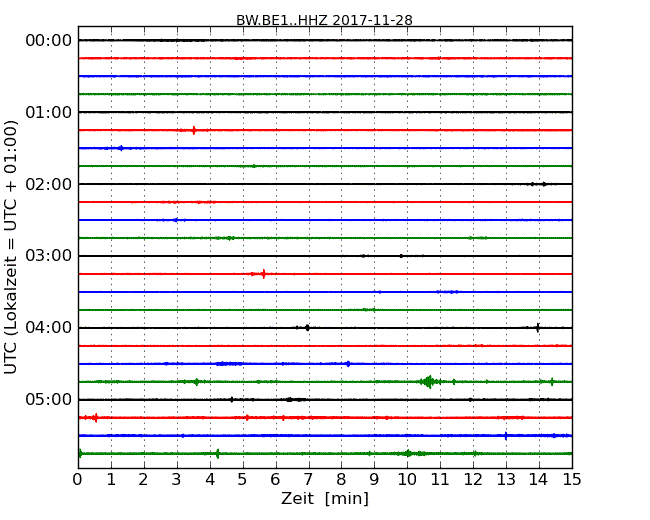The width and height of the screenshot is (650, 520).
Task: Pick the '6' minute tick label
Action: [x=275, y=480]
